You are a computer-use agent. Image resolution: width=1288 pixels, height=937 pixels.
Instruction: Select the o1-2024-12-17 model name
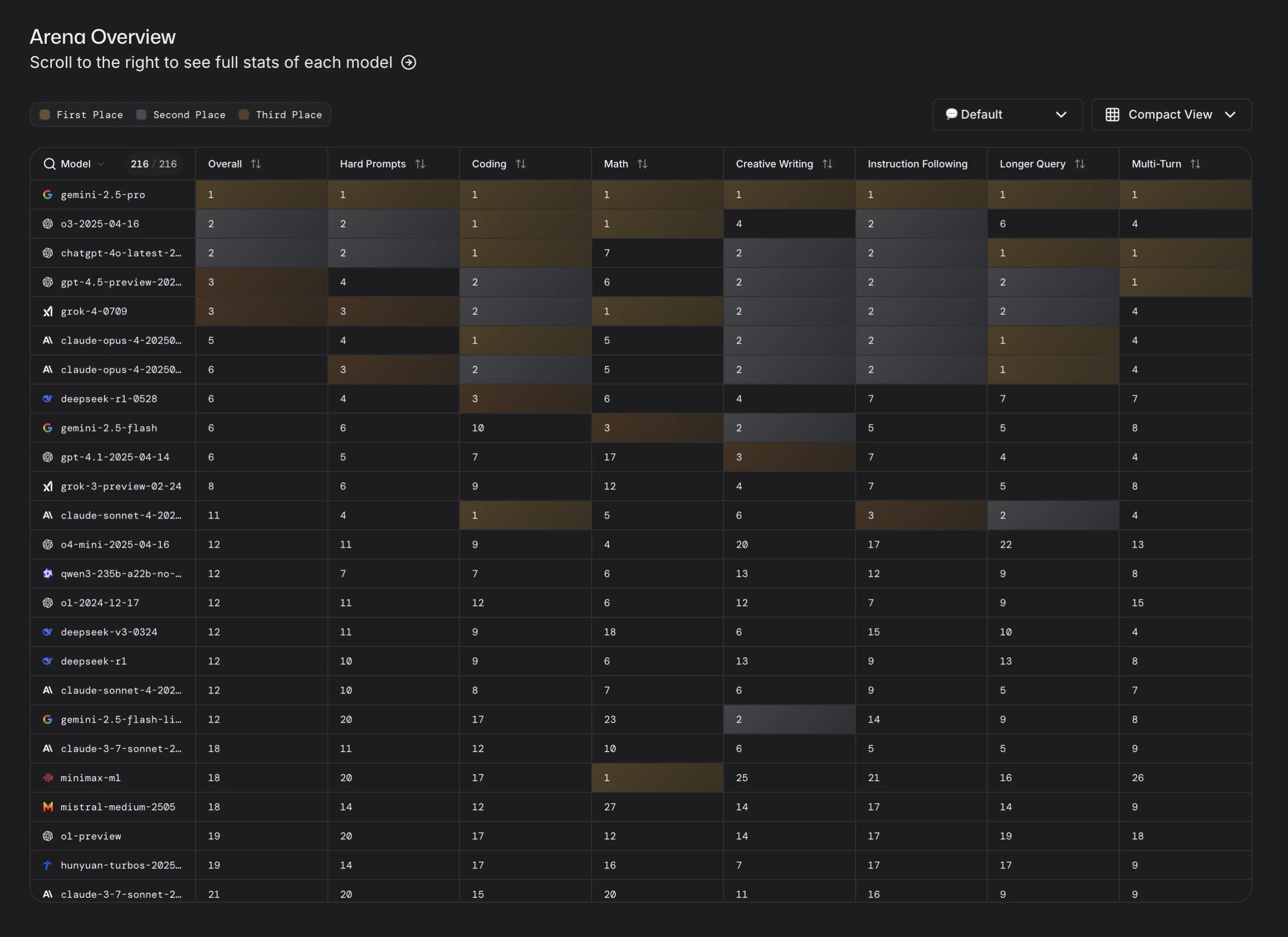100,603
